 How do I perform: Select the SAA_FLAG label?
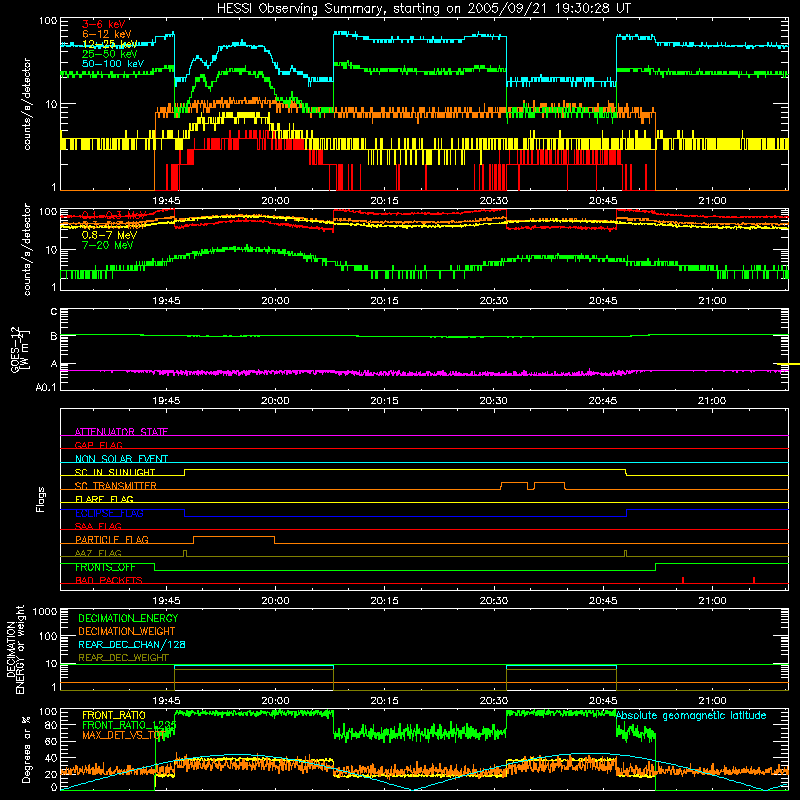click(x=98, y=526)
